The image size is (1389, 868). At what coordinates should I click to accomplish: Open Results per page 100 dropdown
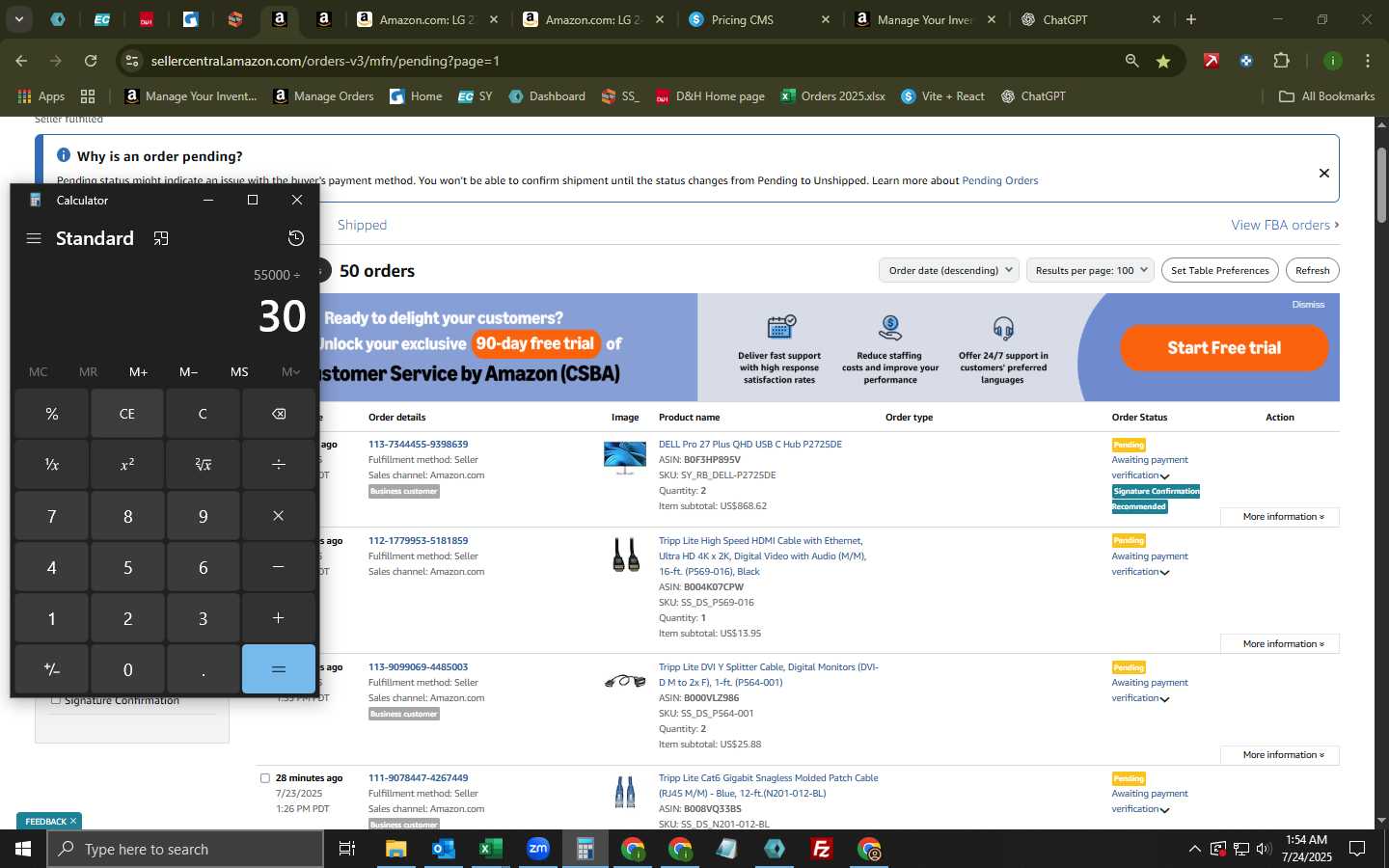pyautogui.click(x=1091, y=270)
